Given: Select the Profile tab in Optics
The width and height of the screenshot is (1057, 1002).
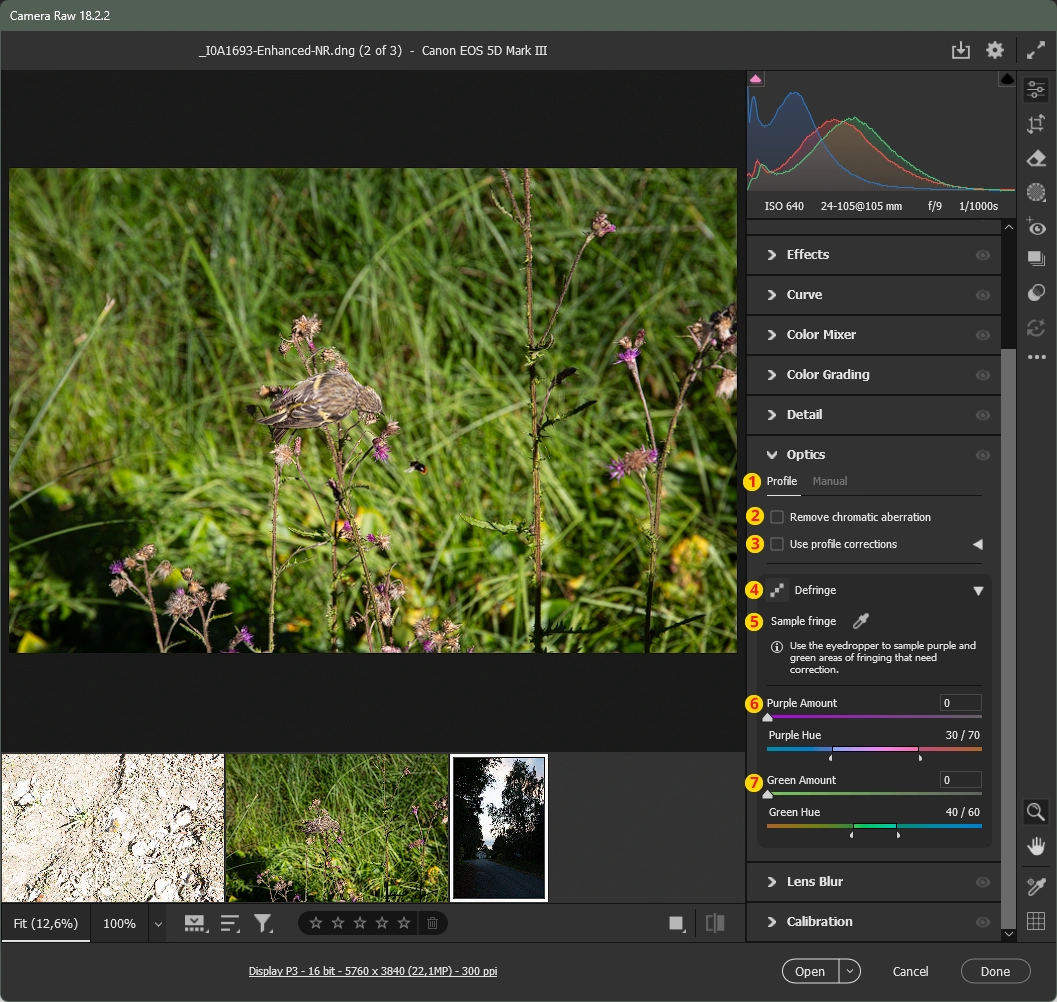Looking at the screenshot, I should [x=782, y=481].
